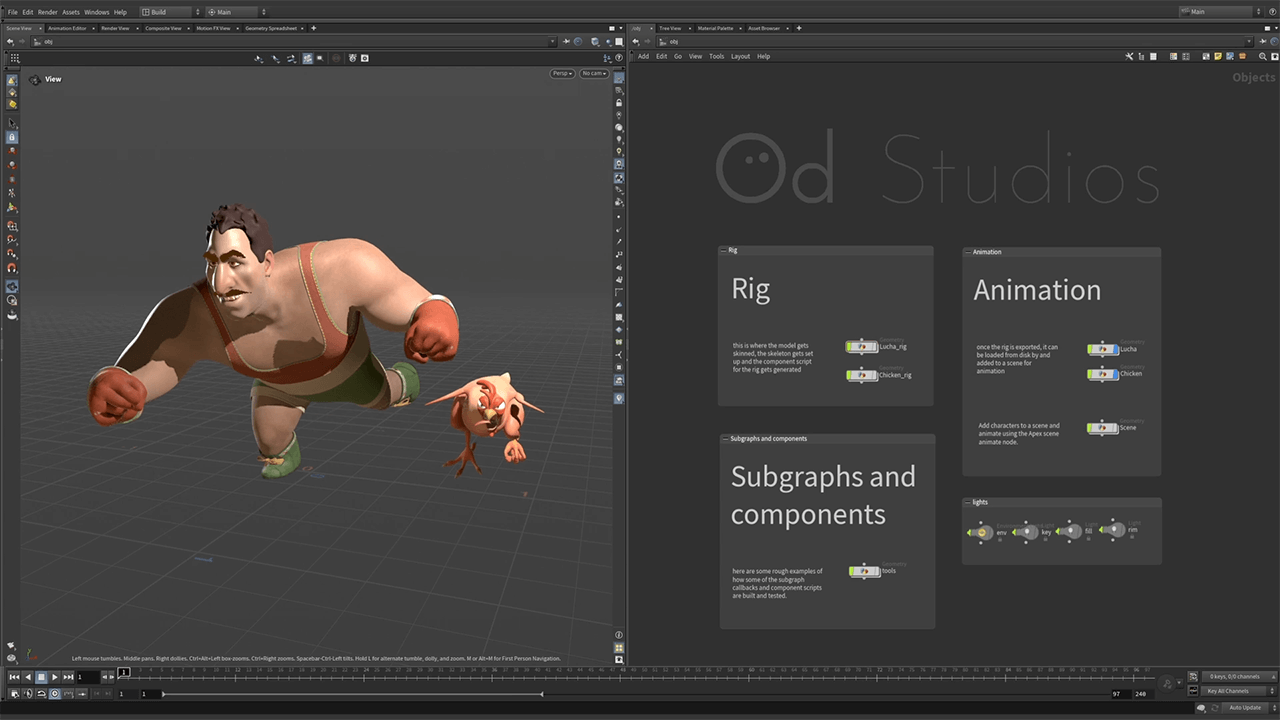The height and width of the screenshot is (720, 1280).
Task: Open the Persp viewport dropdown
Action: [563, 73]
